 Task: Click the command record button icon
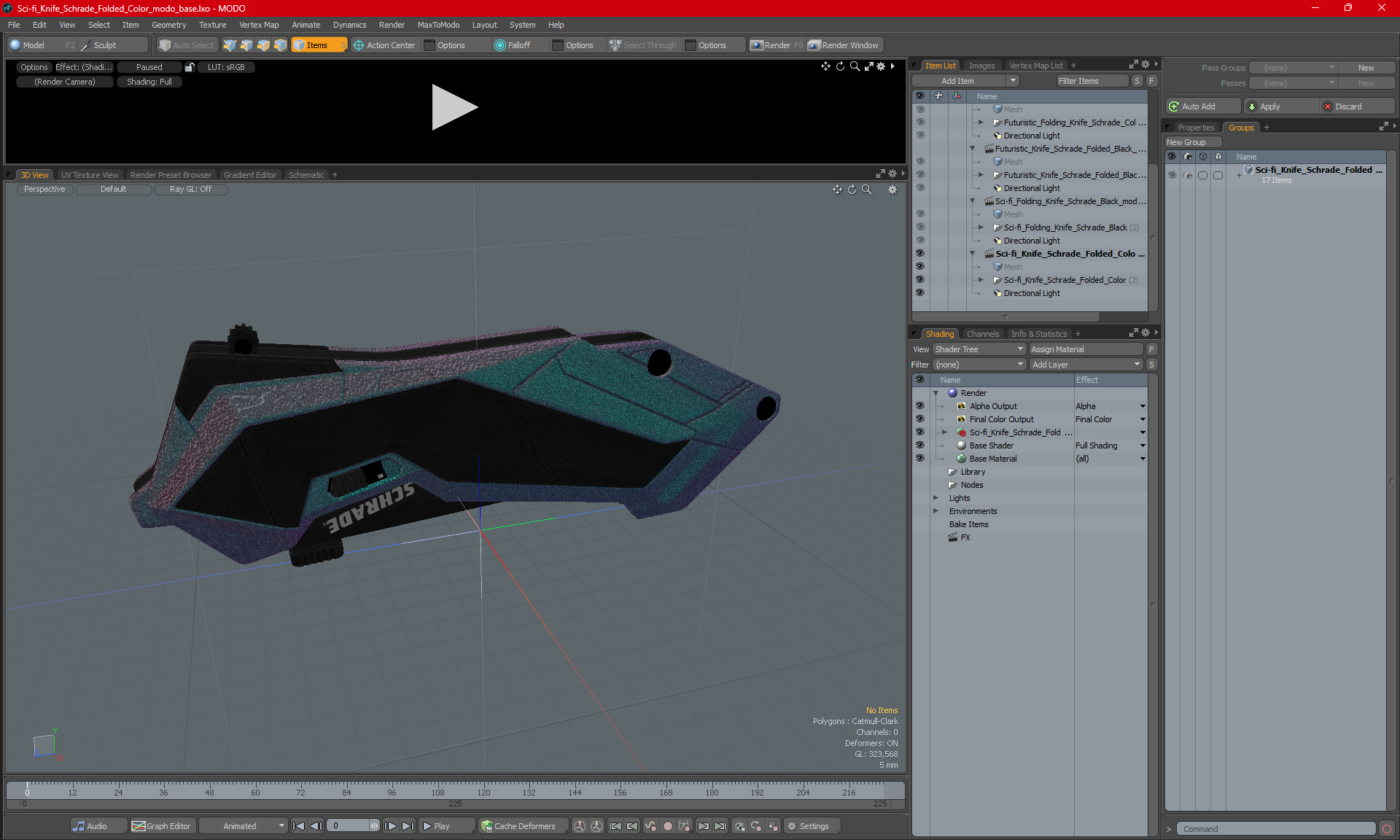[1387, 829]
